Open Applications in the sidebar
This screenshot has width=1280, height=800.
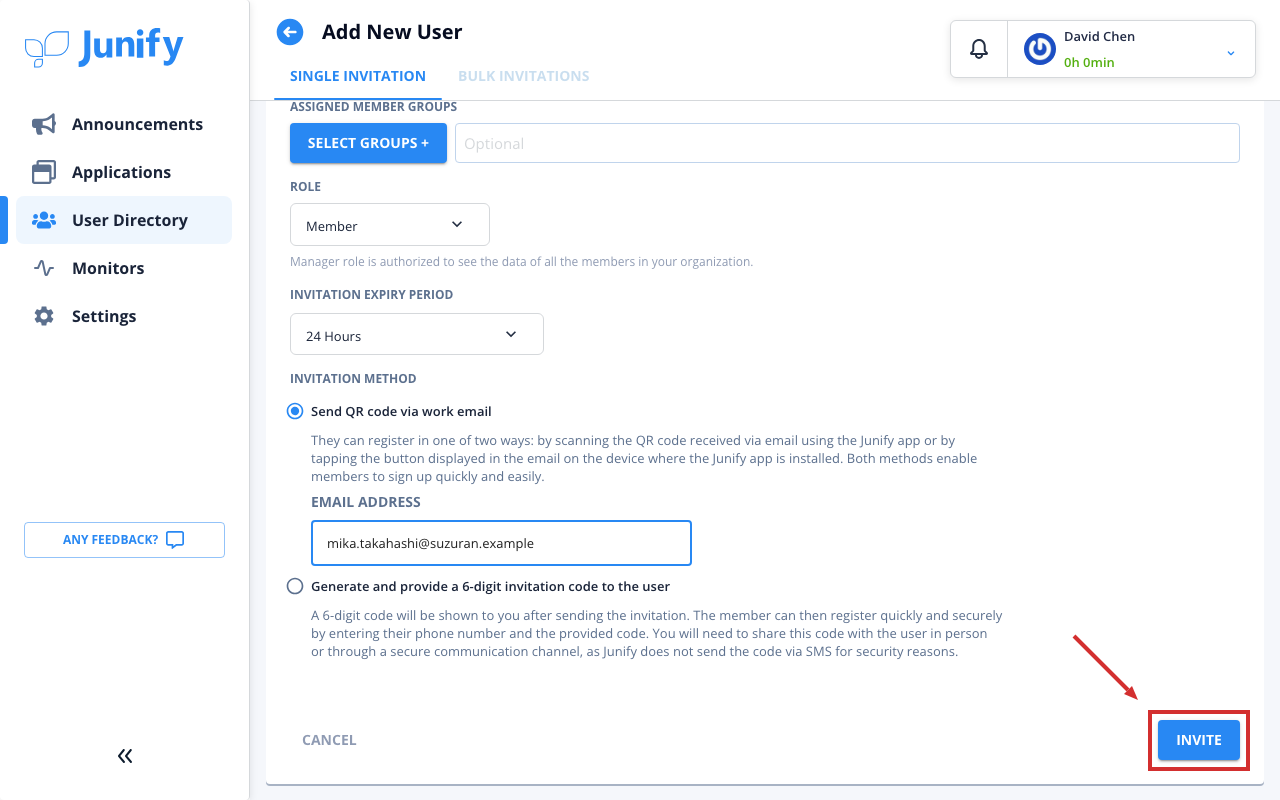(124, 172)
